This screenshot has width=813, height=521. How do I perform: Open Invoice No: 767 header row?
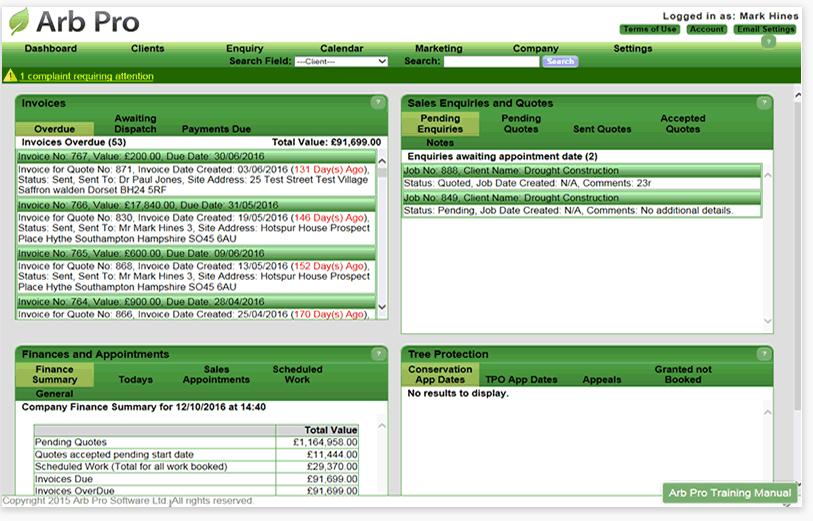[196, 157]
